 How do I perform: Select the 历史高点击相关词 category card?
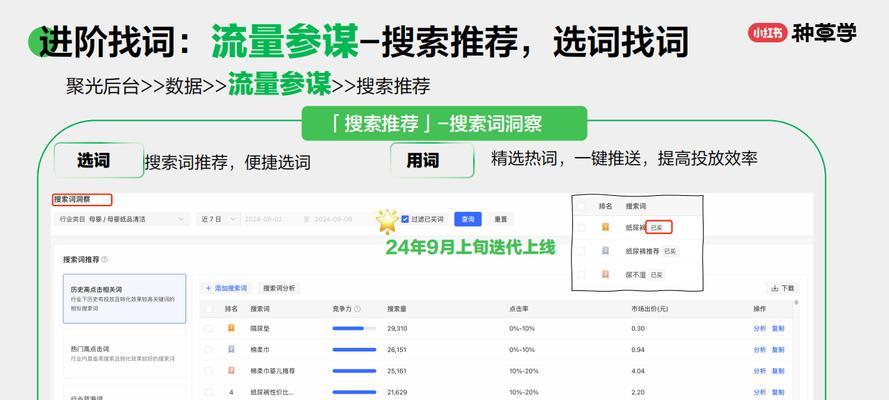coord(124,299)
